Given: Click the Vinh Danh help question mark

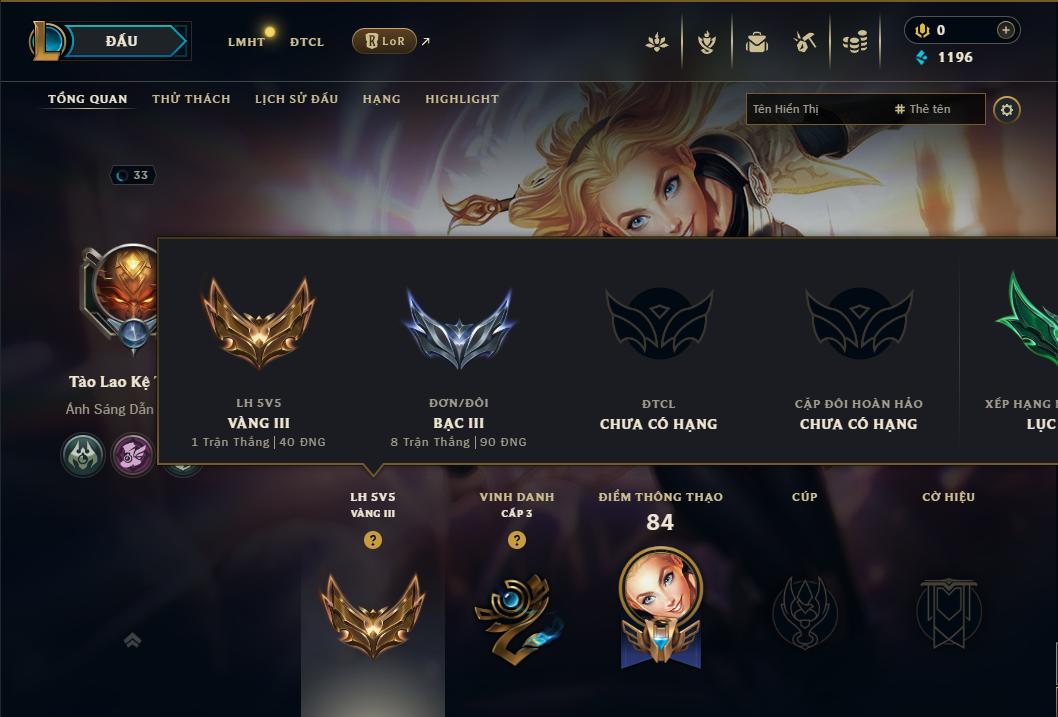Looking at the screenshot, I should pyautogui.click(x=516, y=540).
